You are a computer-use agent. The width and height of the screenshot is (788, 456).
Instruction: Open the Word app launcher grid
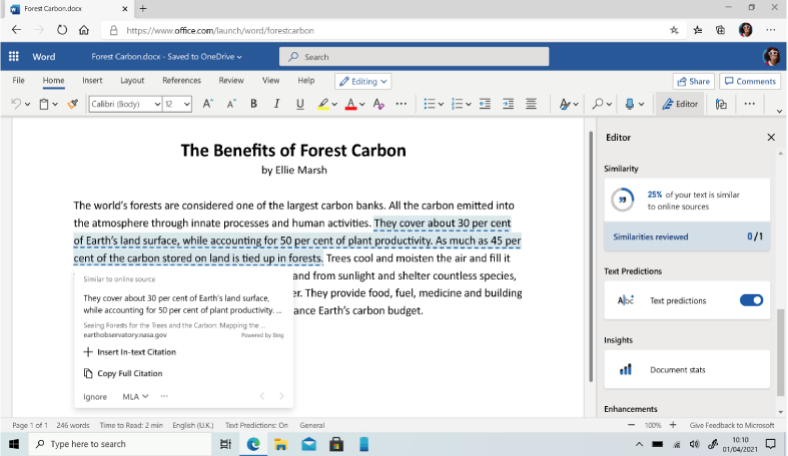point(14,57)
